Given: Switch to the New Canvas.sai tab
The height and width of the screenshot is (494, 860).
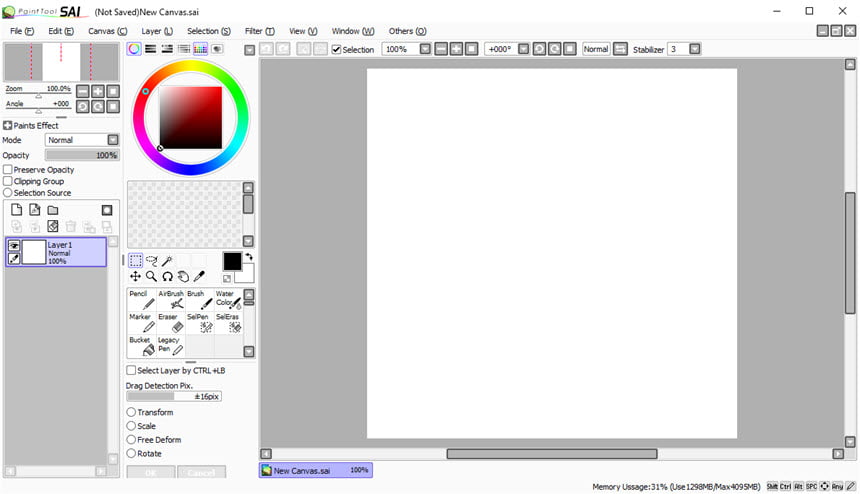Looking at the screenshot, I should click(316, 470).
